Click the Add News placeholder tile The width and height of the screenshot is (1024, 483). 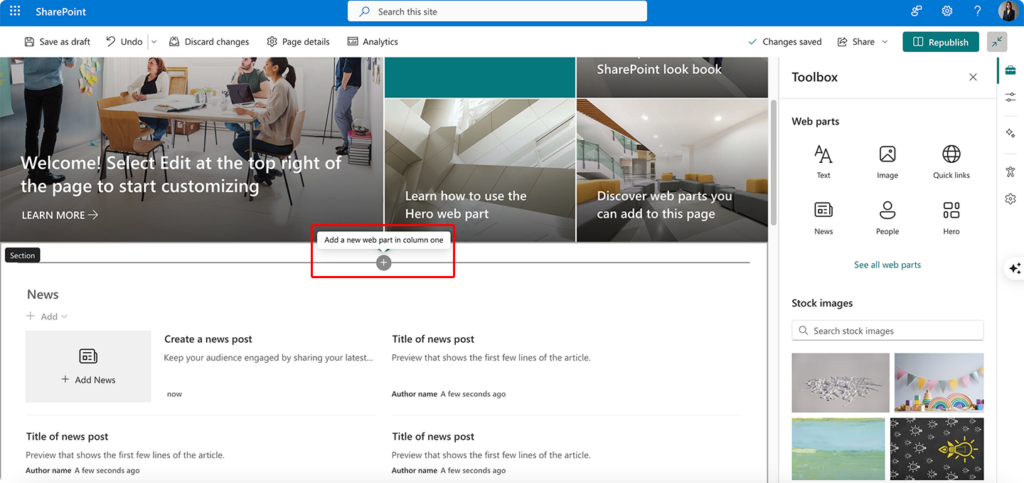[x=88, y=366]
